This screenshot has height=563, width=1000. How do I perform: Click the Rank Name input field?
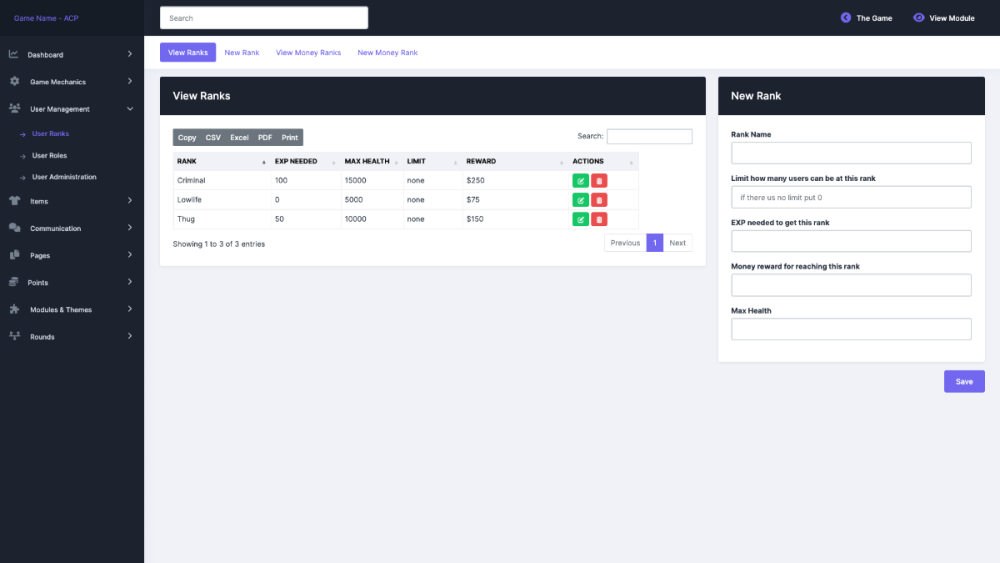(x=851, y=153)
